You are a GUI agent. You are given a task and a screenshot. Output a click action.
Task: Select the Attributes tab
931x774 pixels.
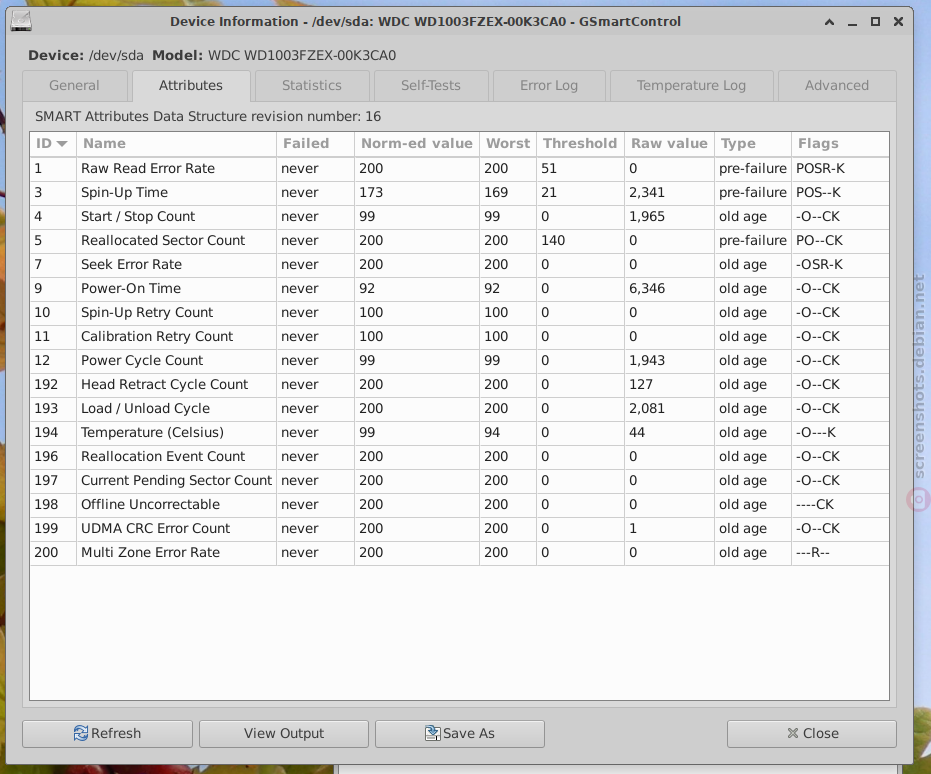pos(191,85)
